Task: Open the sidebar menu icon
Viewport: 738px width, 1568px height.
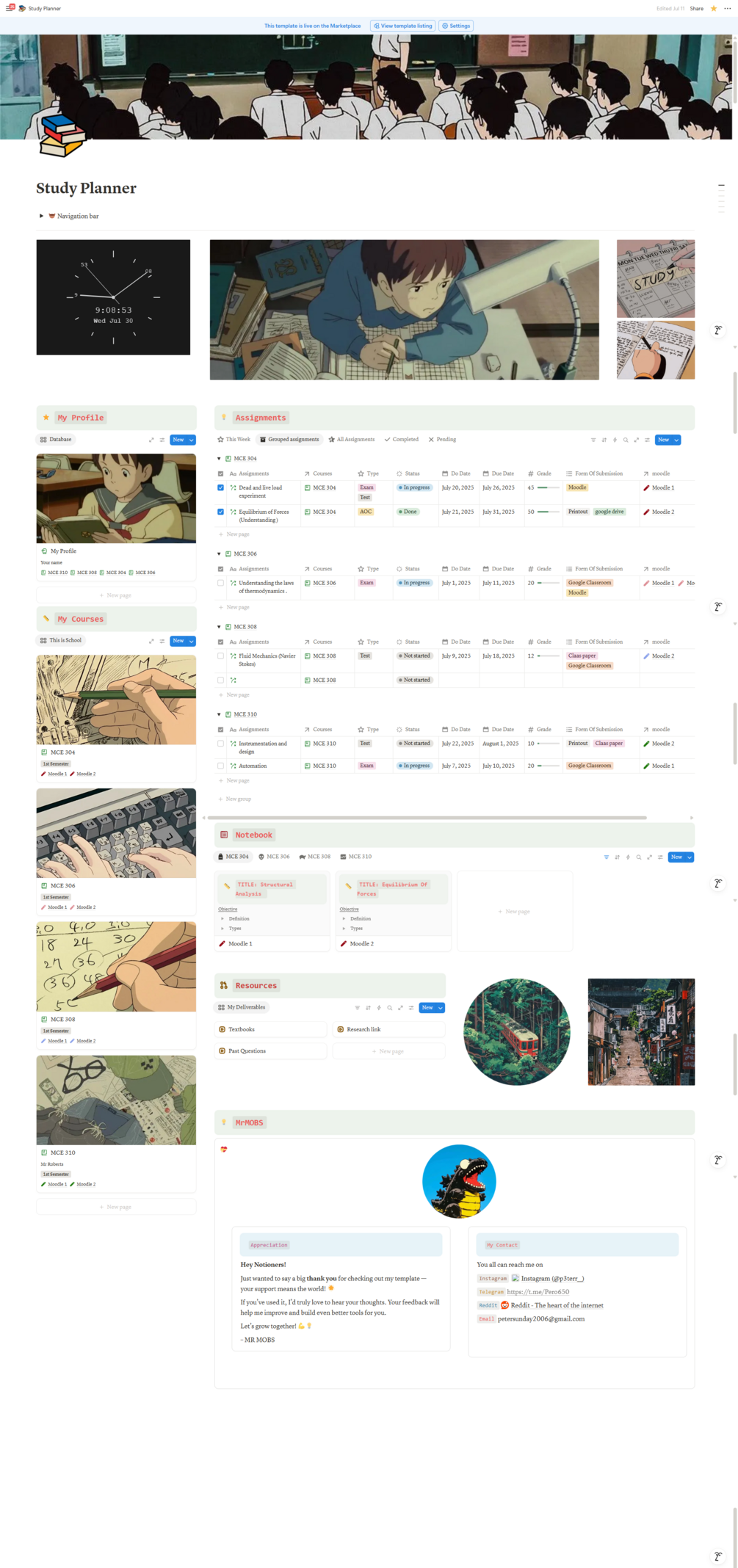Action: coord(10,8)
